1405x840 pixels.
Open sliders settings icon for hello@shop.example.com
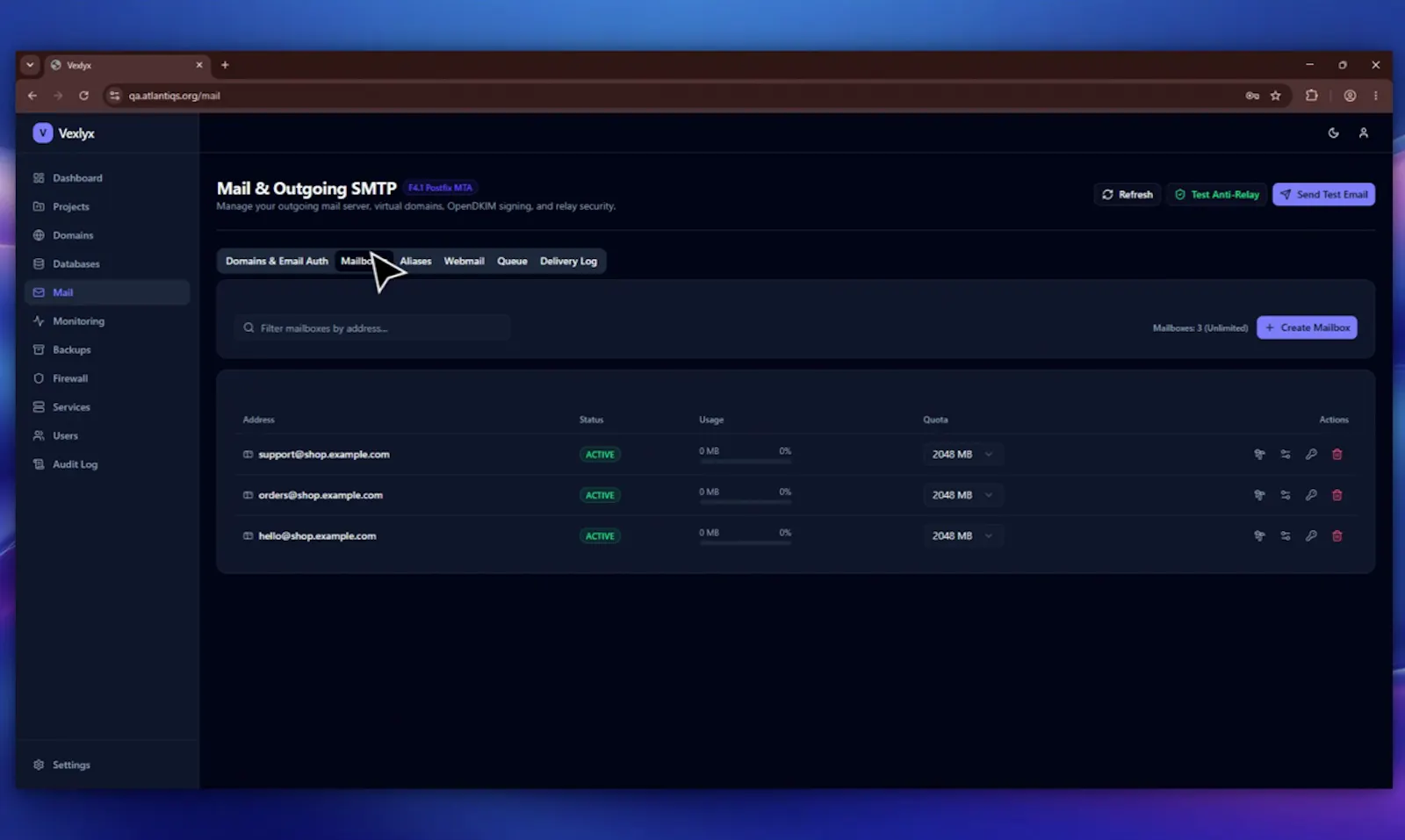tap(1286, 536)
